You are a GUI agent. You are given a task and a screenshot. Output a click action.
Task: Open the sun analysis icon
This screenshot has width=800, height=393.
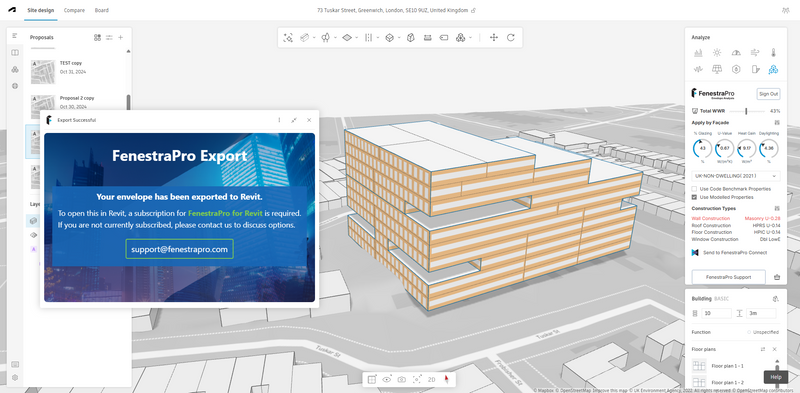(717, 53)
